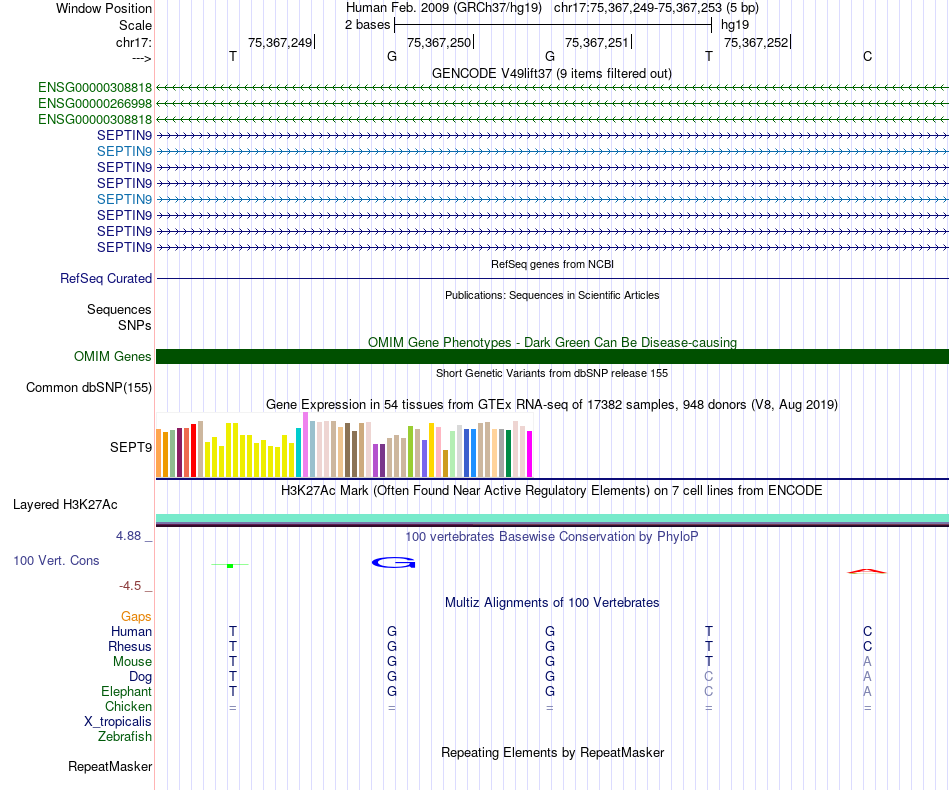Click the Common dbSNP(155) track label
This screenshot has width=950, height=790.
point(88,387)
